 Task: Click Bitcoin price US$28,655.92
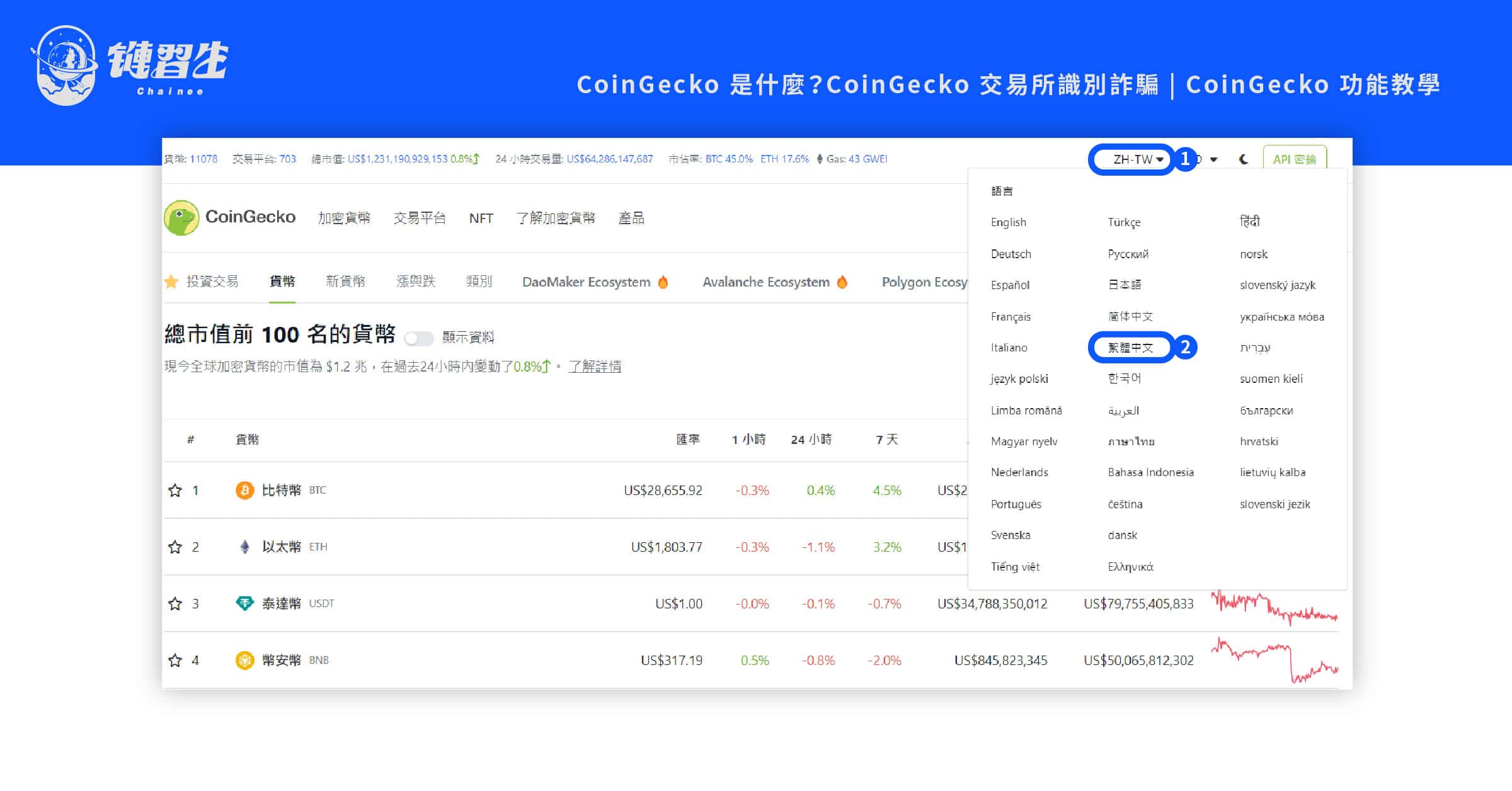[663, 490]
